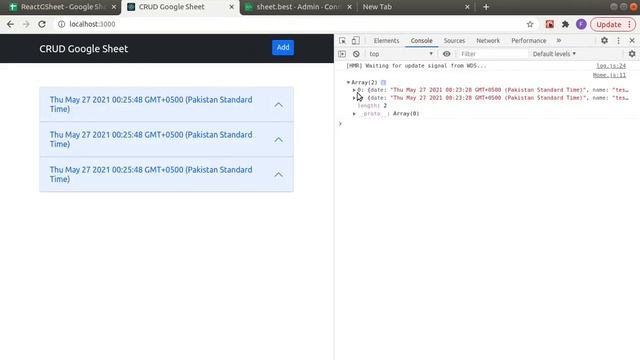Open log.js:24 source link
The height and width of the screenshot is (360, 640).
pyautogui.click(x=611, y=66)
